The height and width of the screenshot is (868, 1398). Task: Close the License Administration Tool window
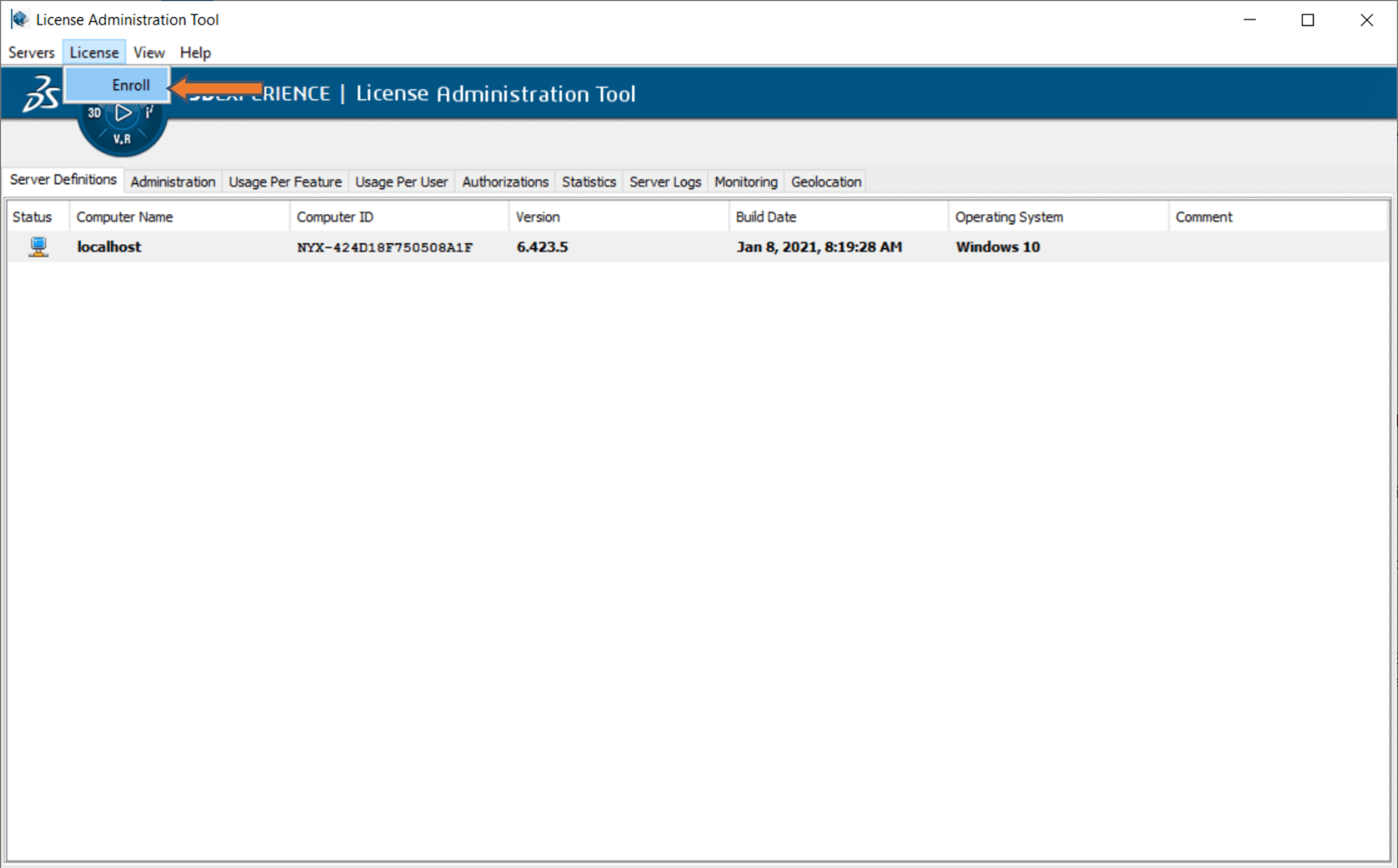[x=1367, y=19]
